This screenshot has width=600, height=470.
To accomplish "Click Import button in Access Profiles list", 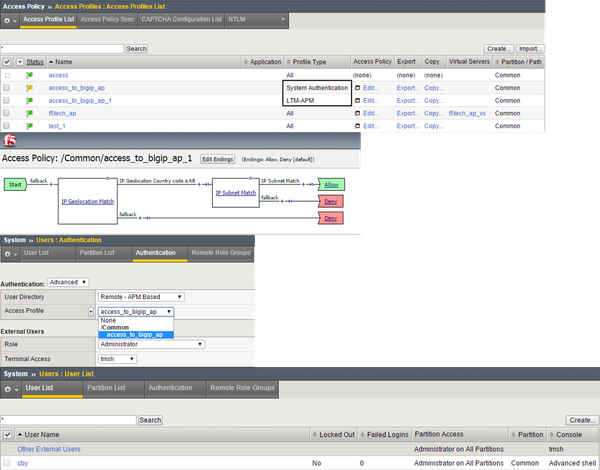I will tap(530, 49).
